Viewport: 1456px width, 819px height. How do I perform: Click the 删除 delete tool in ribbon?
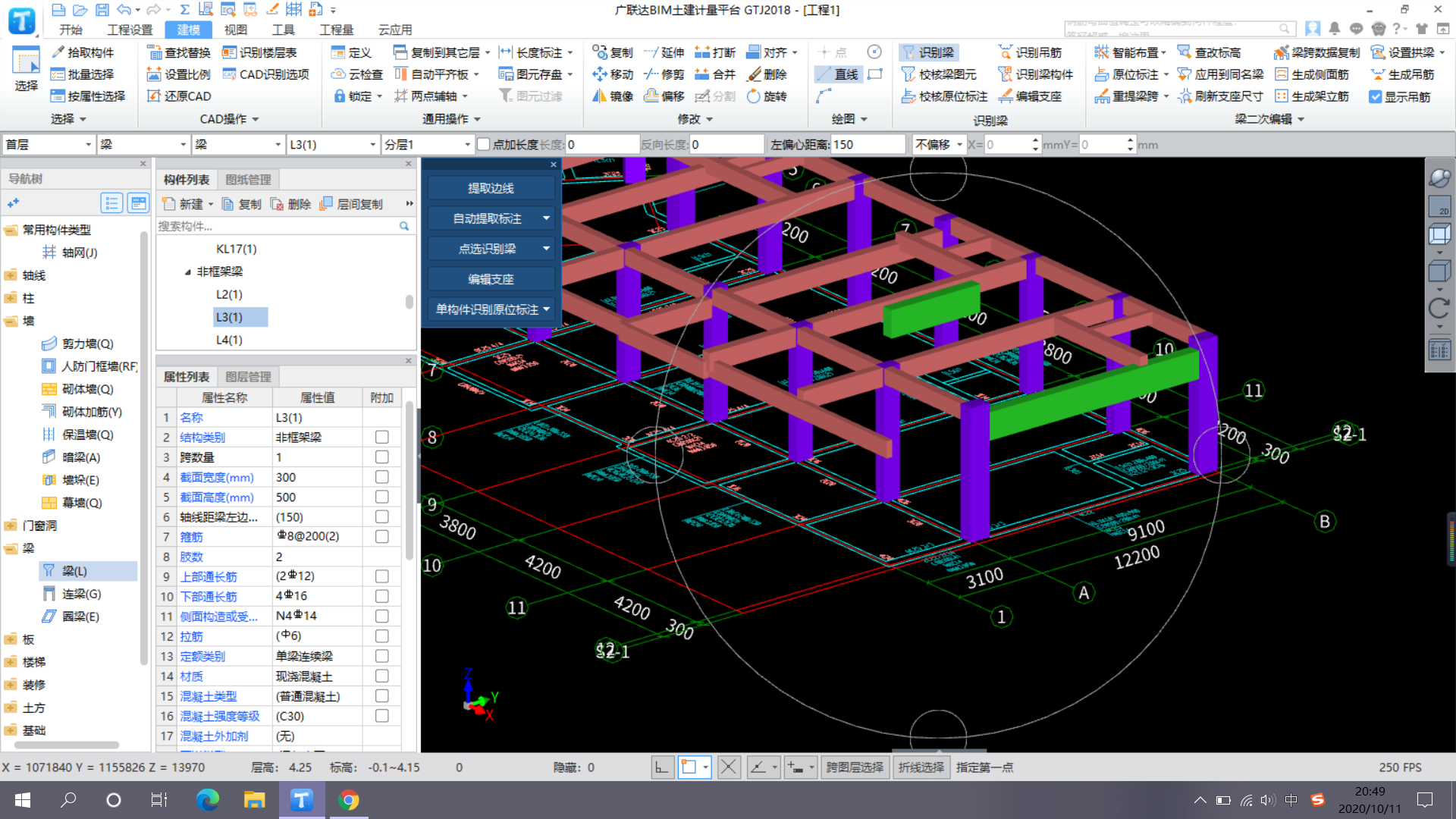pyautogui.click(x=767, y=74)
